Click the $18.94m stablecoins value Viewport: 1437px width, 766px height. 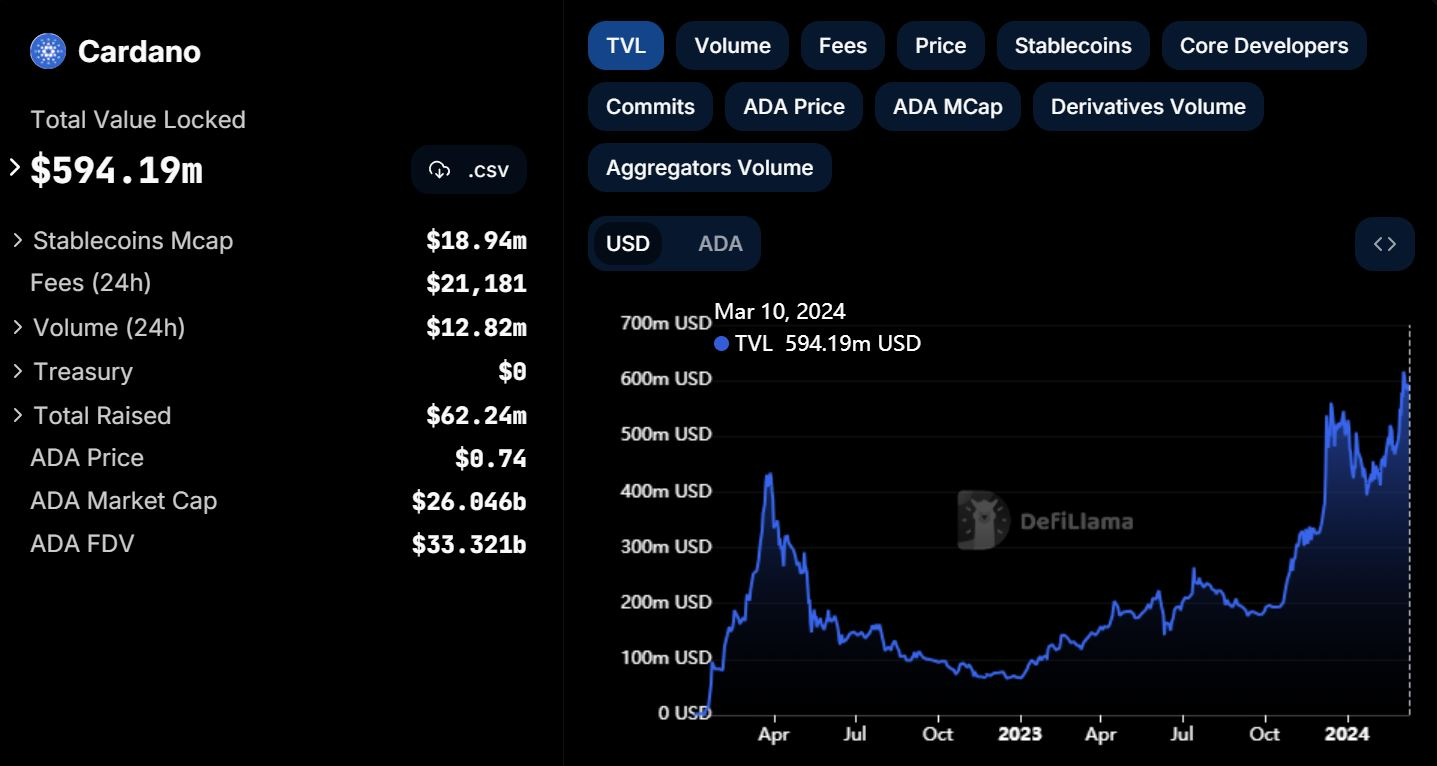point(476,241)
